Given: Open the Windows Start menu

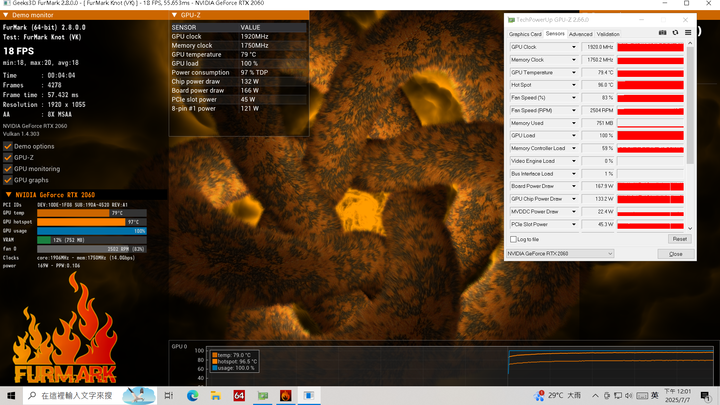Looking at the screenshot, I should click(11, 395).
